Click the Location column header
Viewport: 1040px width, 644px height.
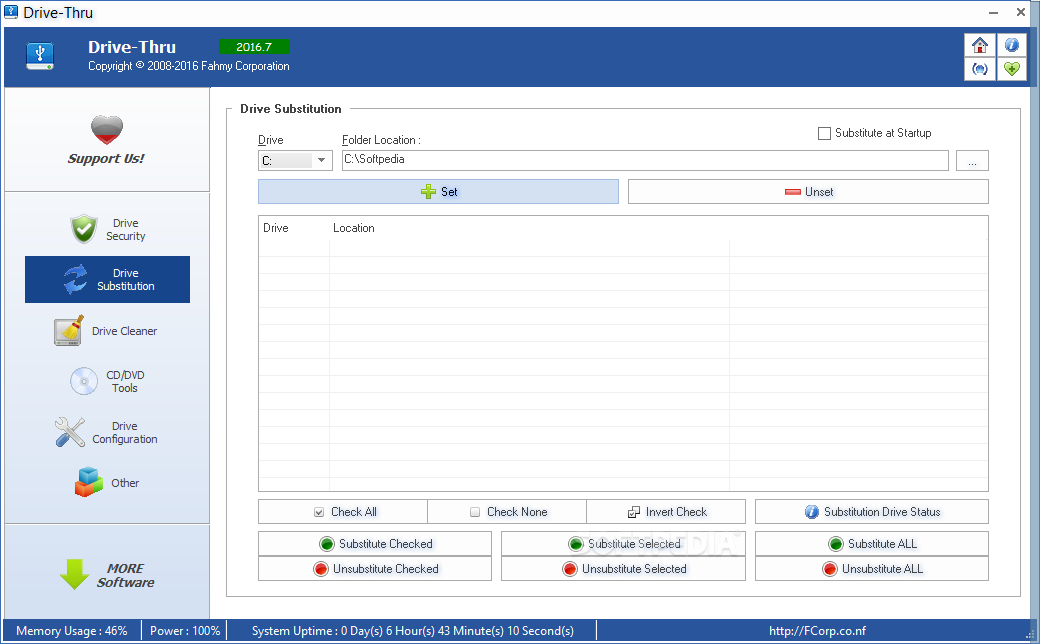[354, 228]
